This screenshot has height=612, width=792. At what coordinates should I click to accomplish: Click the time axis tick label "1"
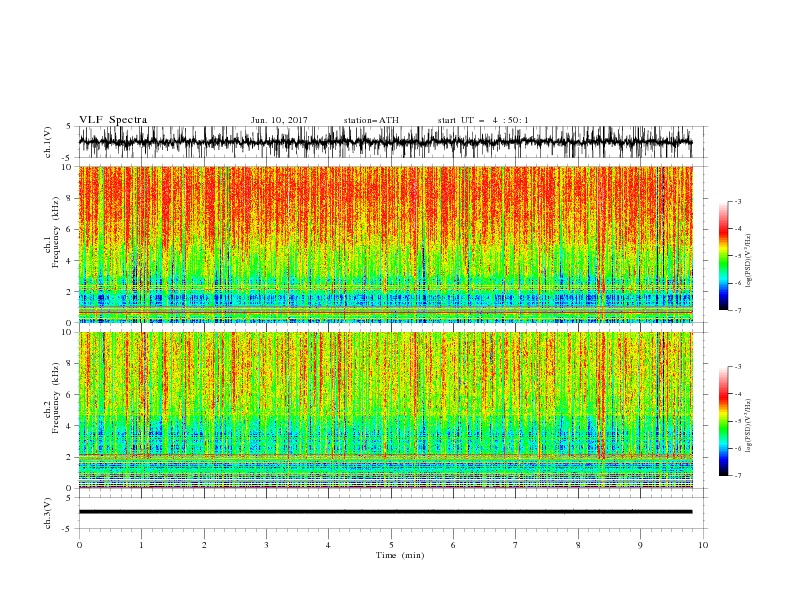[x=141, y=545]
